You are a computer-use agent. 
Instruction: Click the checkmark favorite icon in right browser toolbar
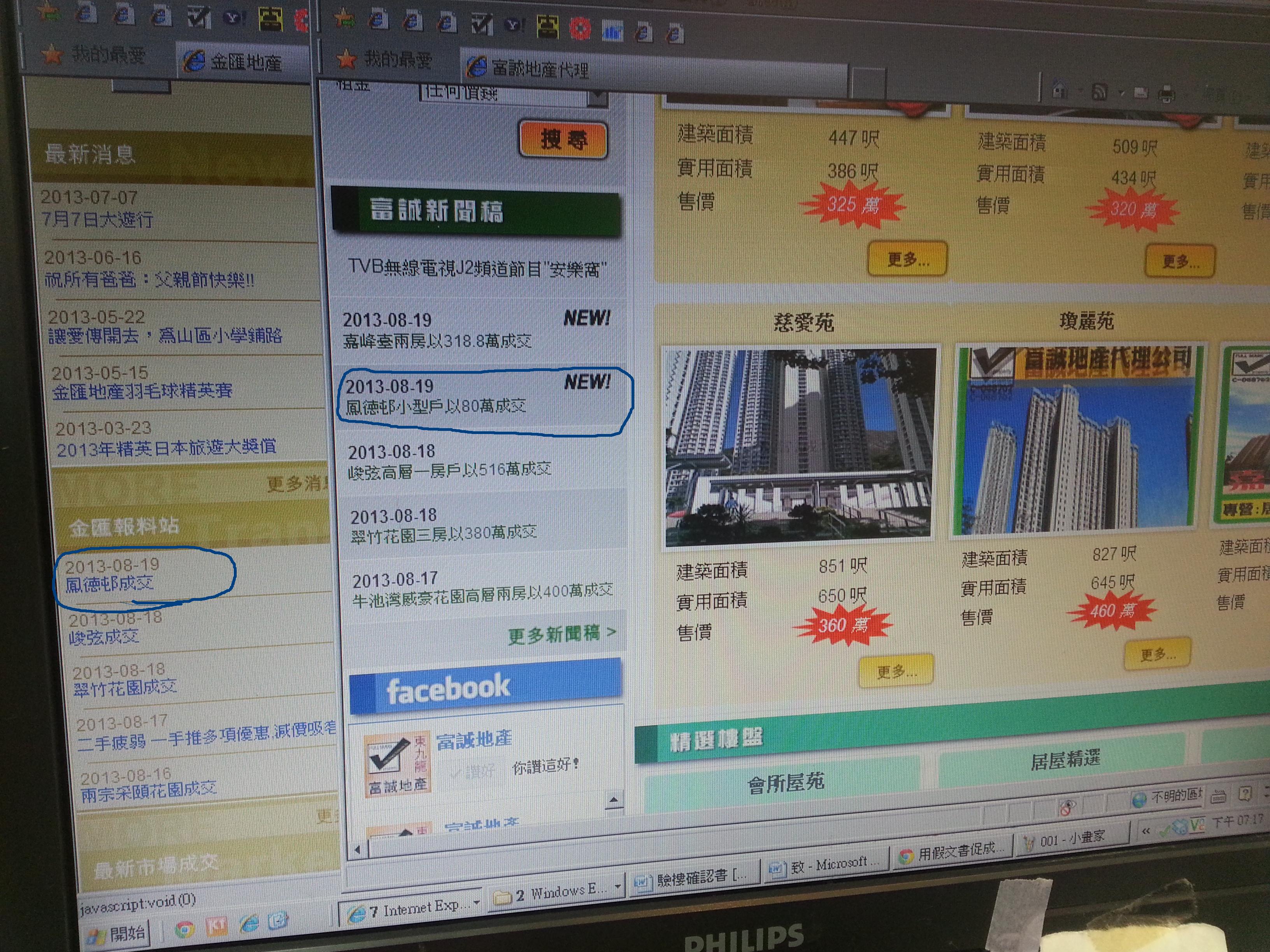481,24
